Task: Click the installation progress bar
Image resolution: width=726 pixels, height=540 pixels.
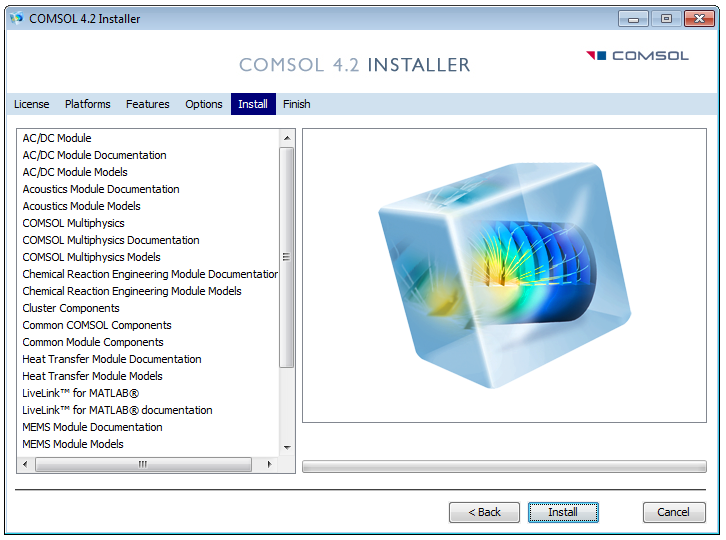Action: coord(504,466)
